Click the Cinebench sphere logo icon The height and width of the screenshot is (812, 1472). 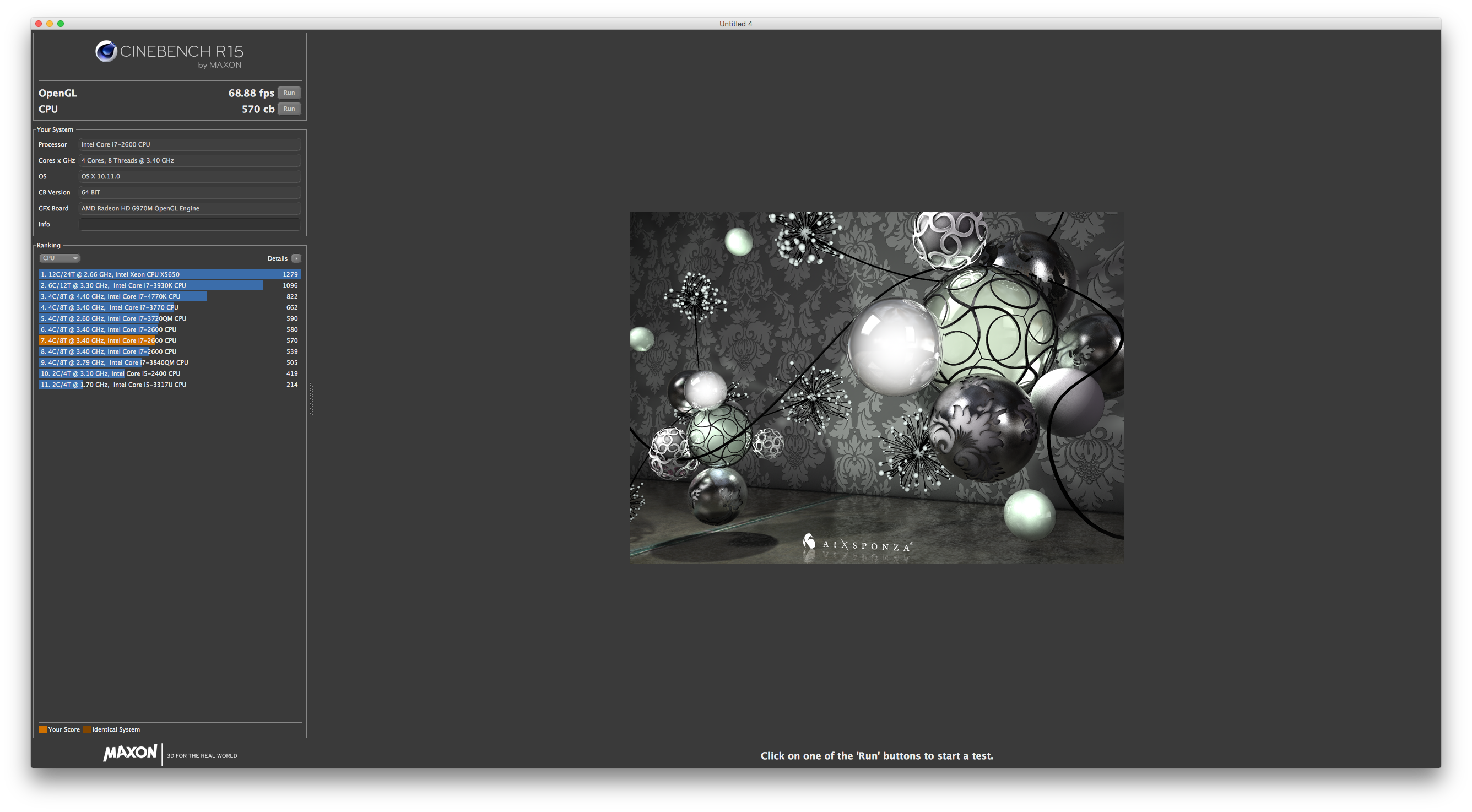106,51
